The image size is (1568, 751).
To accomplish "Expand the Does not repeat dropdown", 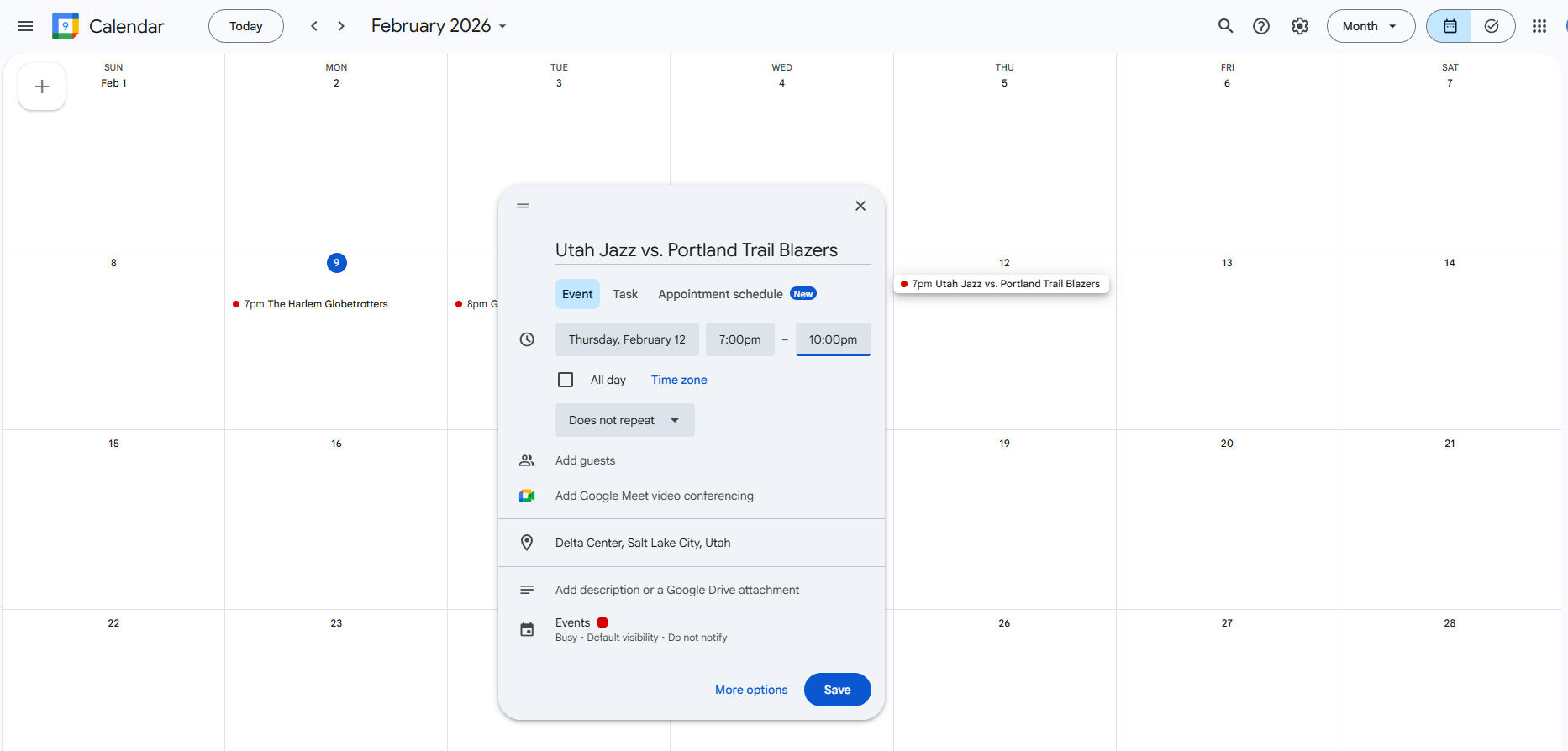I will pos(625,420).
